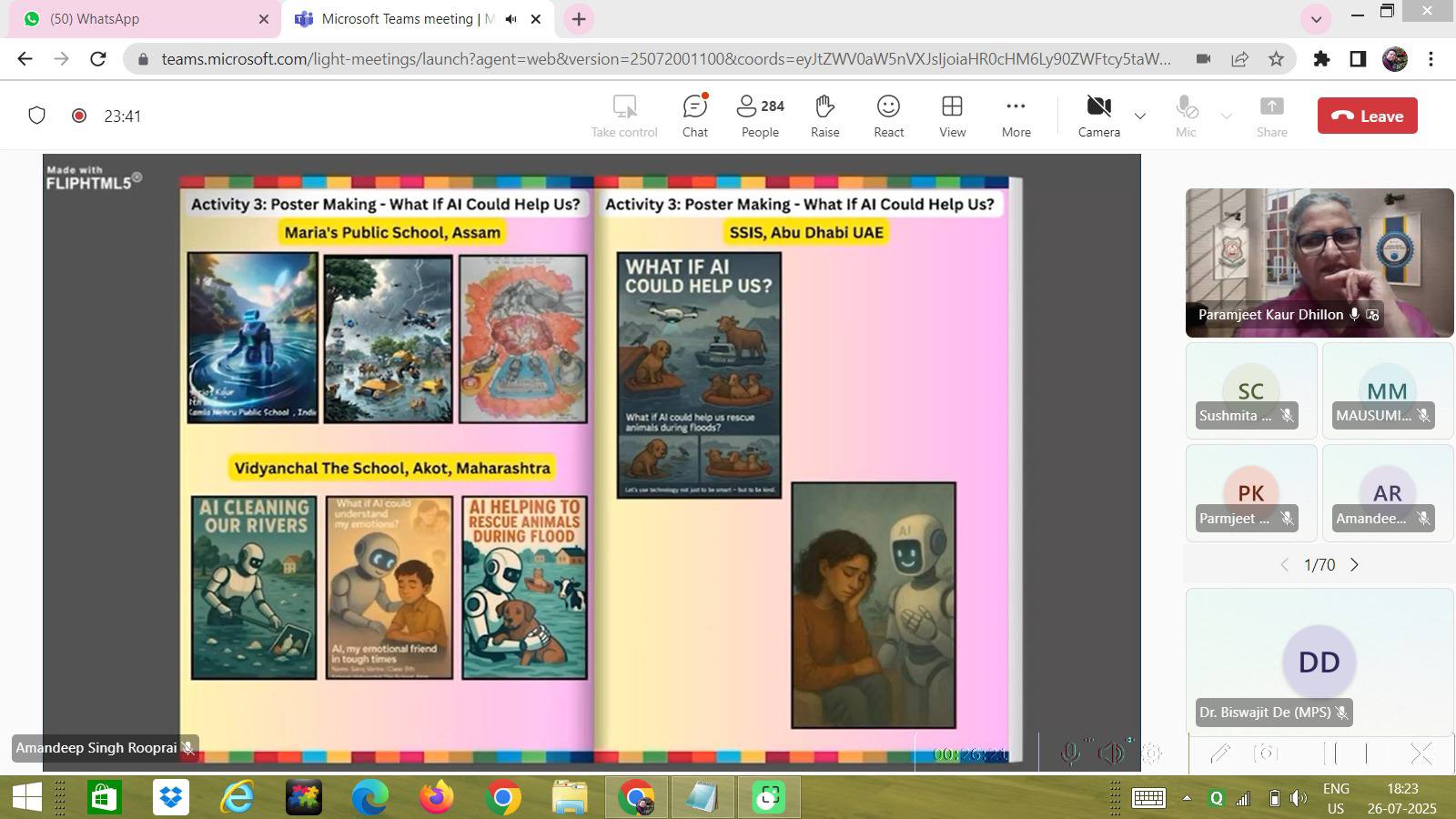Open the React emoji options

coord(888,116)
